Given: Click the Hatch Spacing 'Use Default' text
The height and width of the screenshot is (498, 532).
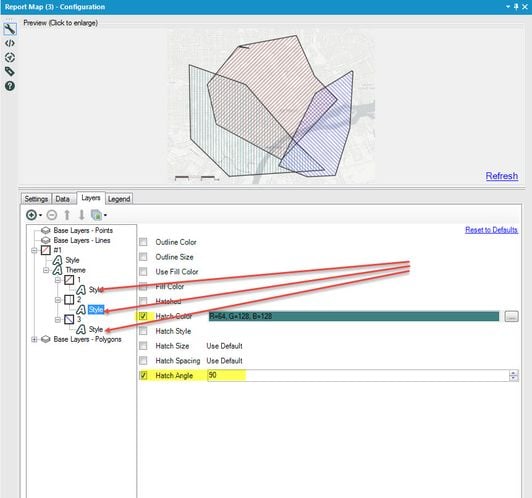Looking at the screenshot, I should (x=224, y=360).
